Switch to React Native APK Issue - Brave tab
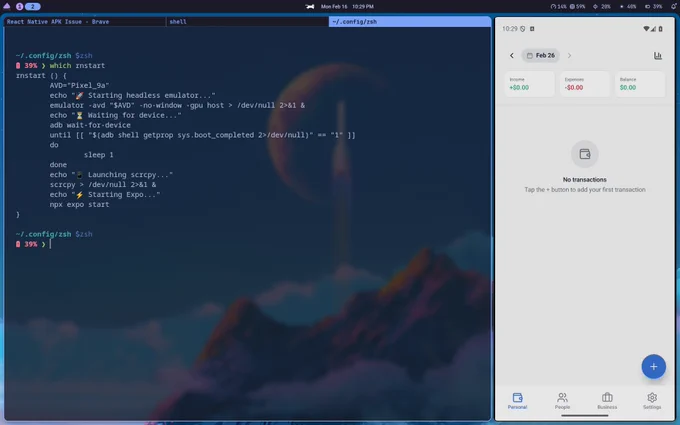 (x=85, y=21)
